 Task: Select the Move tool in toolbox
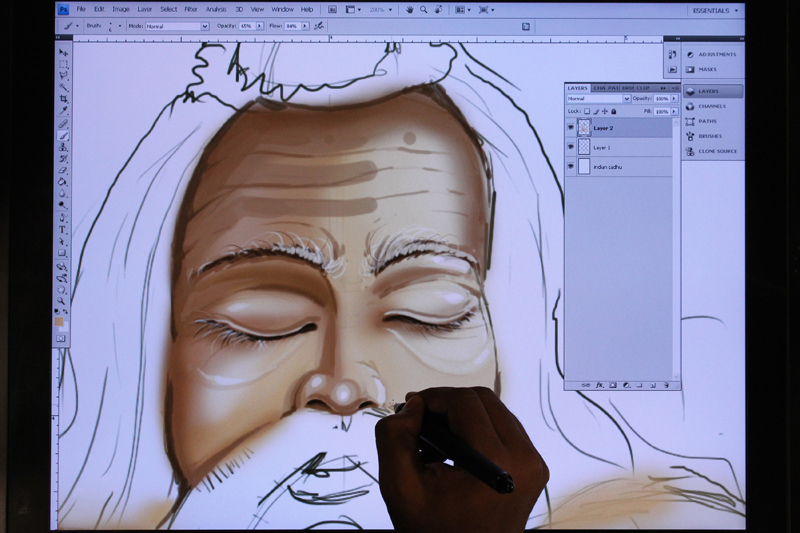coord(62,53)
